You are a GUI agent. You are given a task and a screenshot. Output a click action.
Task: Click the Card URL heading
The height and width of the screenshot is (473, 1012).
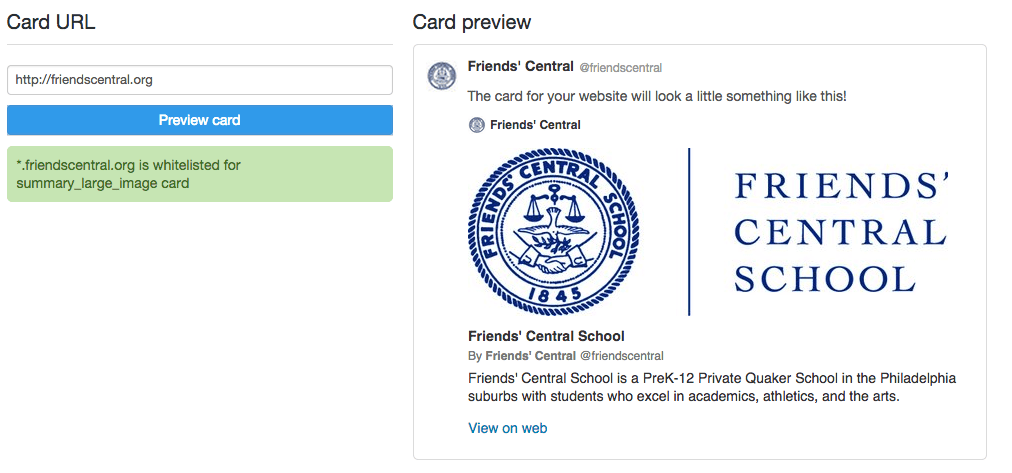tap(51, 22)
